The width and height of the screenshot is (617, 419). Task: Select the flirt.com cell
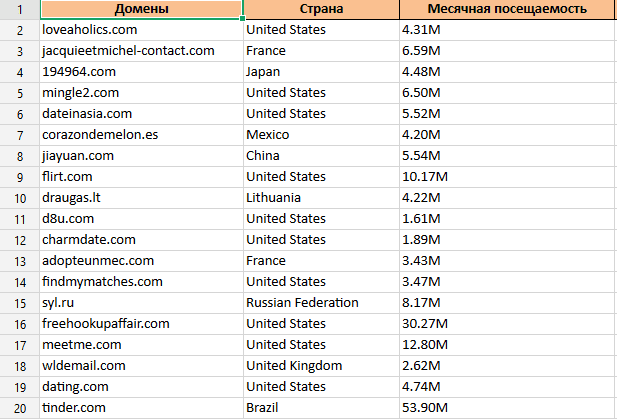click(x=141, y=177)
